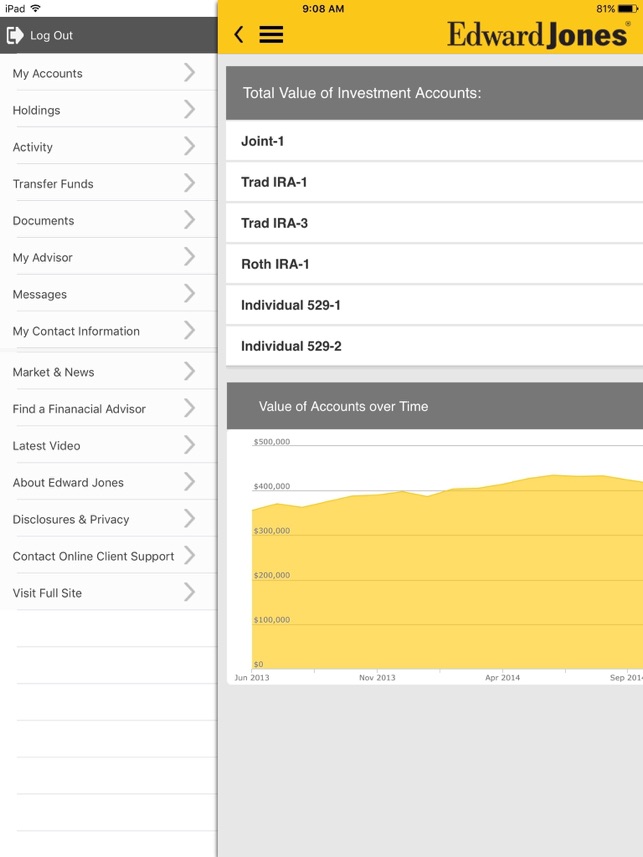Tap the Activity chevron arrow
This screenshot has height=857, width=643.
coord(189,146)
